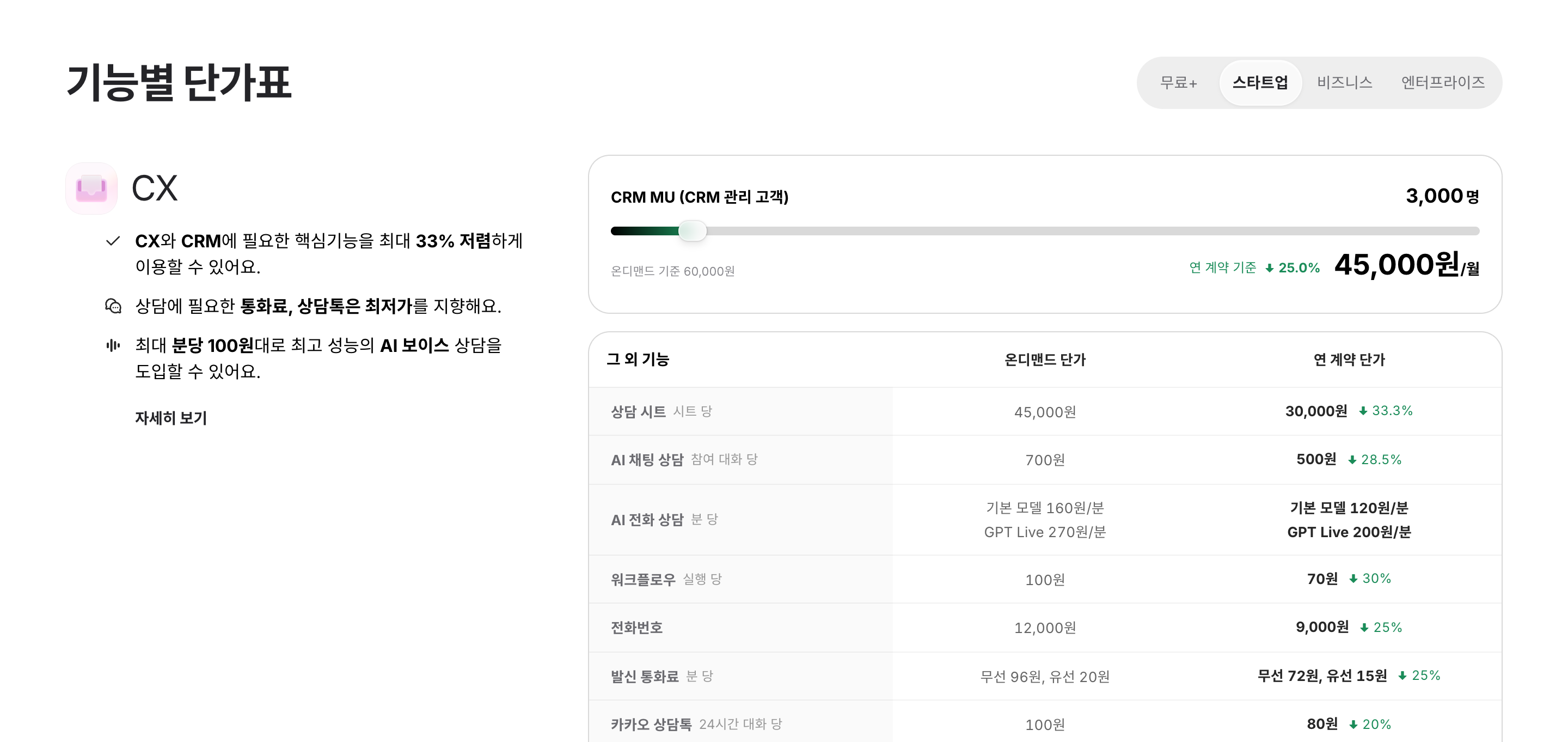Click the chat bubble icon beside 통화료

pyautogui.click(x=113, y=305)
